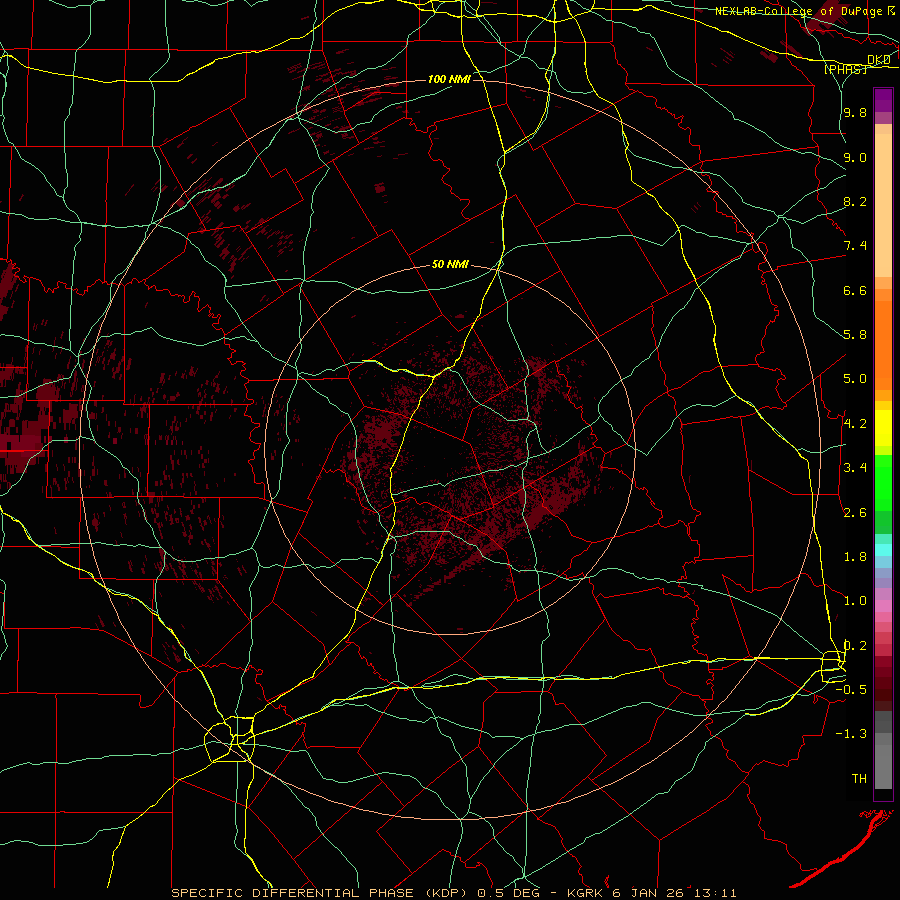The height and width of the screenshot is (900, 900).
Task: Click the TH label on the scale
Action: point(859,779)
